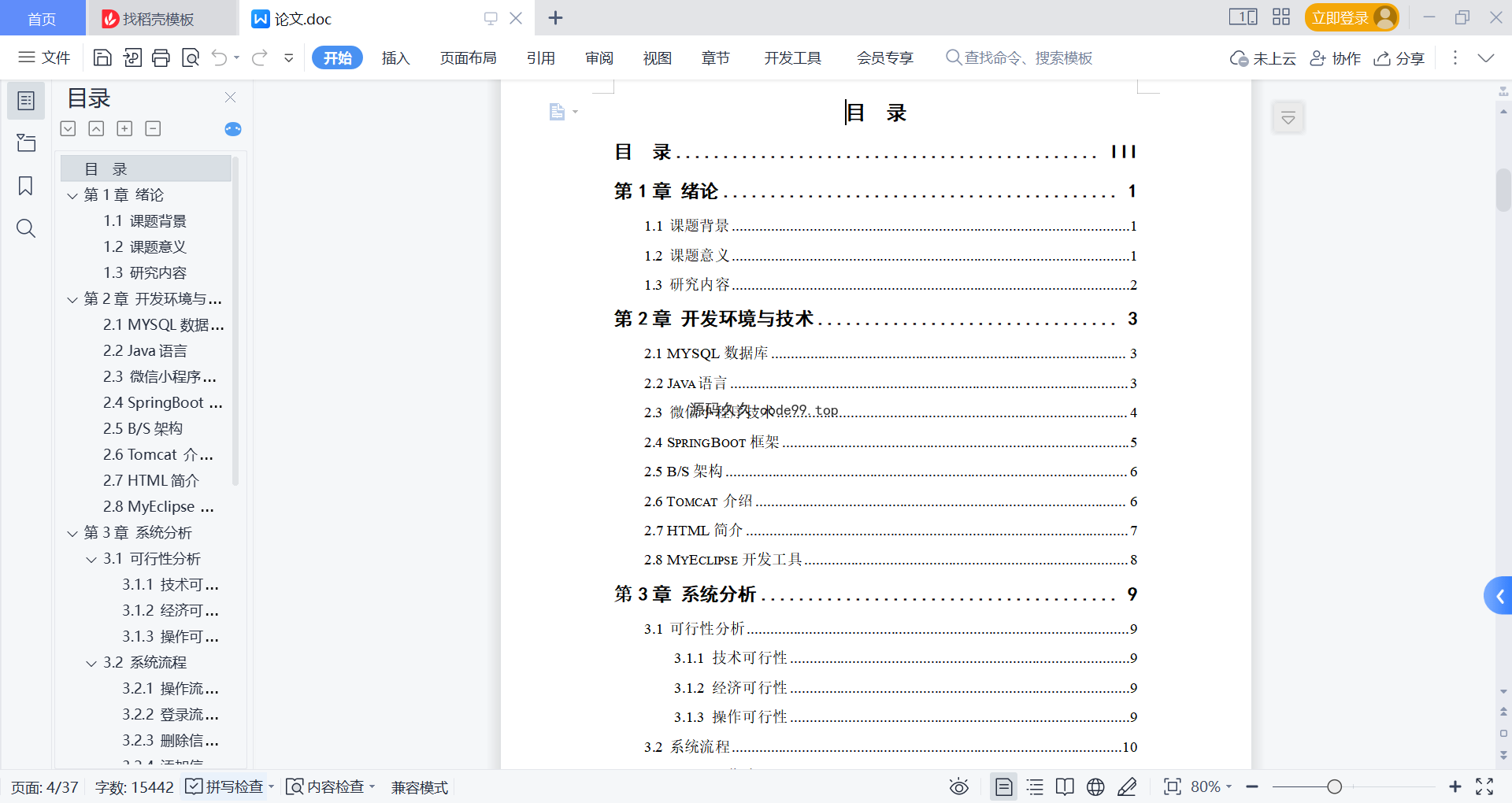Click the Save icon in toolbar
Image resolution: width=1512 pixels, height=803 pixels.
coord(102,57)
